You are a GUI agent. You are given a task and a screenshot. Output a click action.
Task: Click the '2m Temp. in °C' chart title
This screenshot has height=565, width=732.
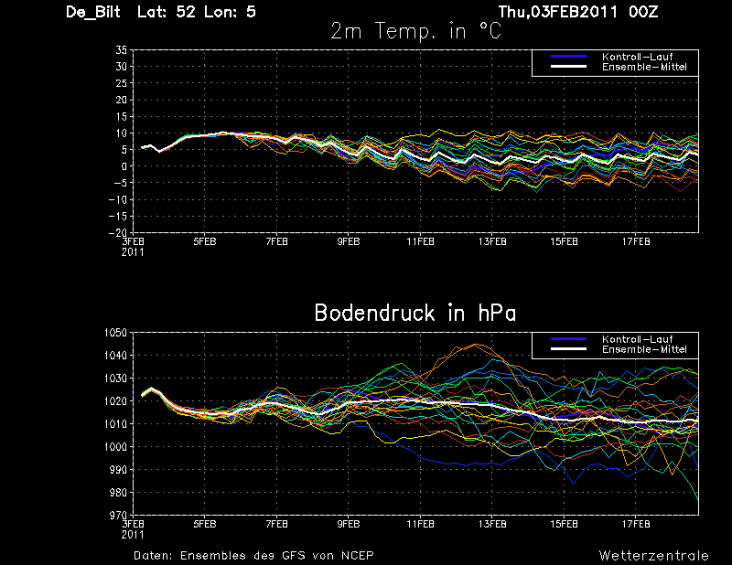pyautogui.click(x=416, y=31)
